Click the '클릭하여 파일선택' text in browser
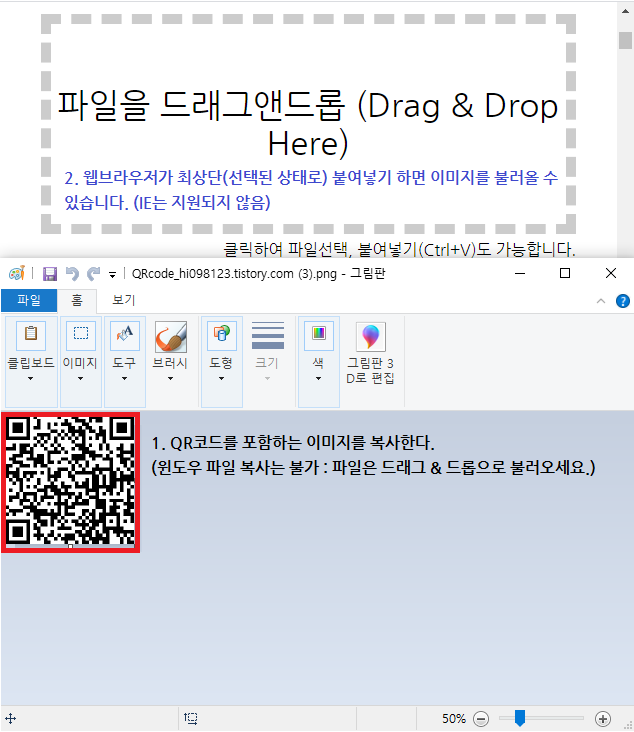The image size is (634, 732). pyautogui.click(x=286, y=249)
